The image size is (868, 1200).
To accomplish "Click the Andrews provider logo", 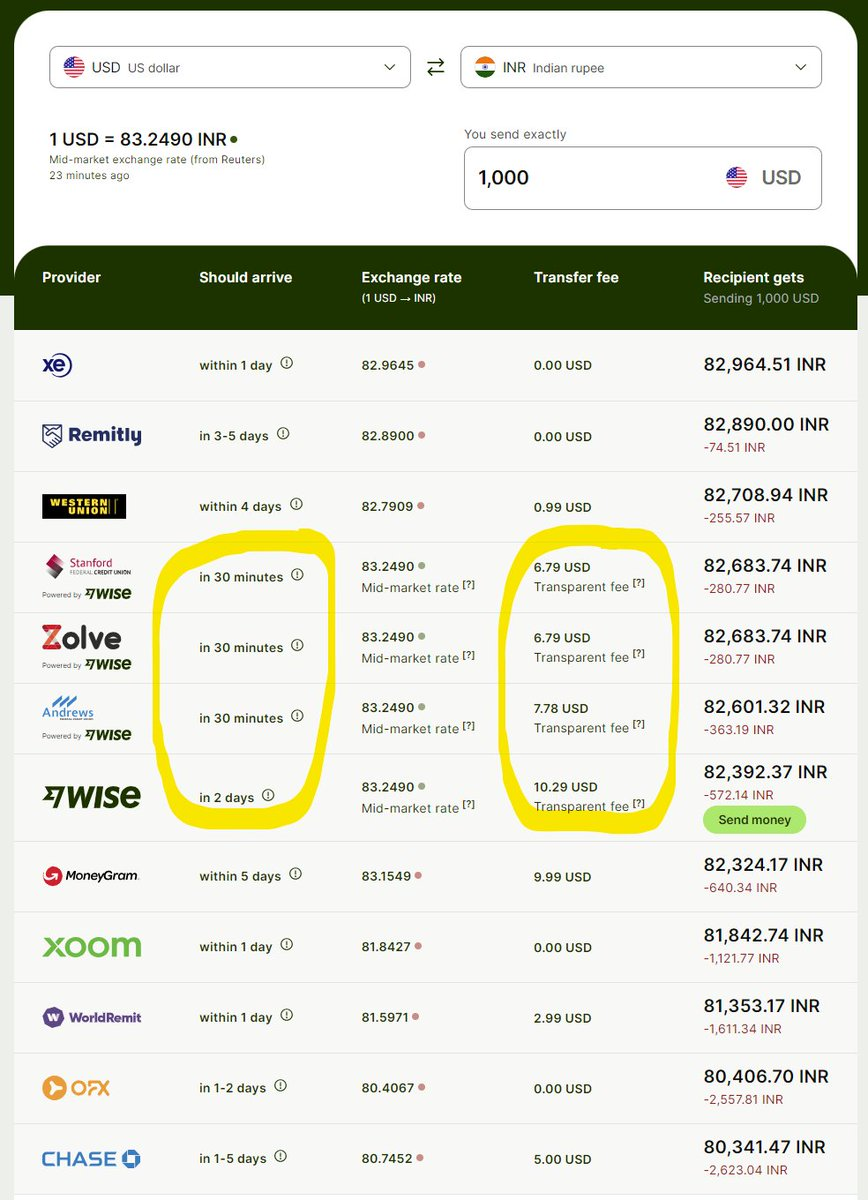I will point(69,708).
